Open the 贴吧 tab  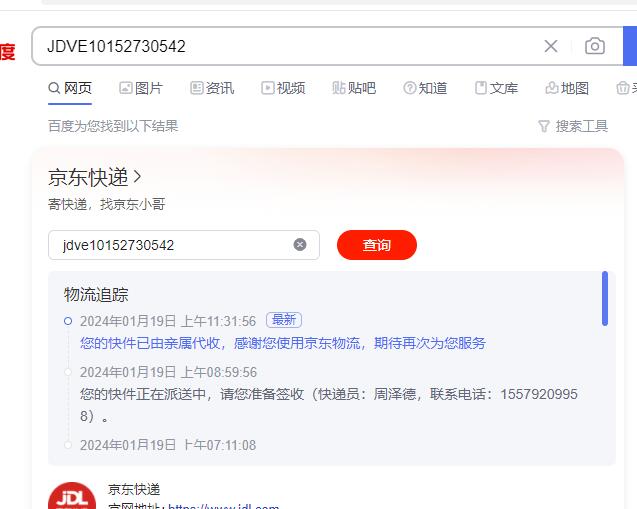point(354,88)
